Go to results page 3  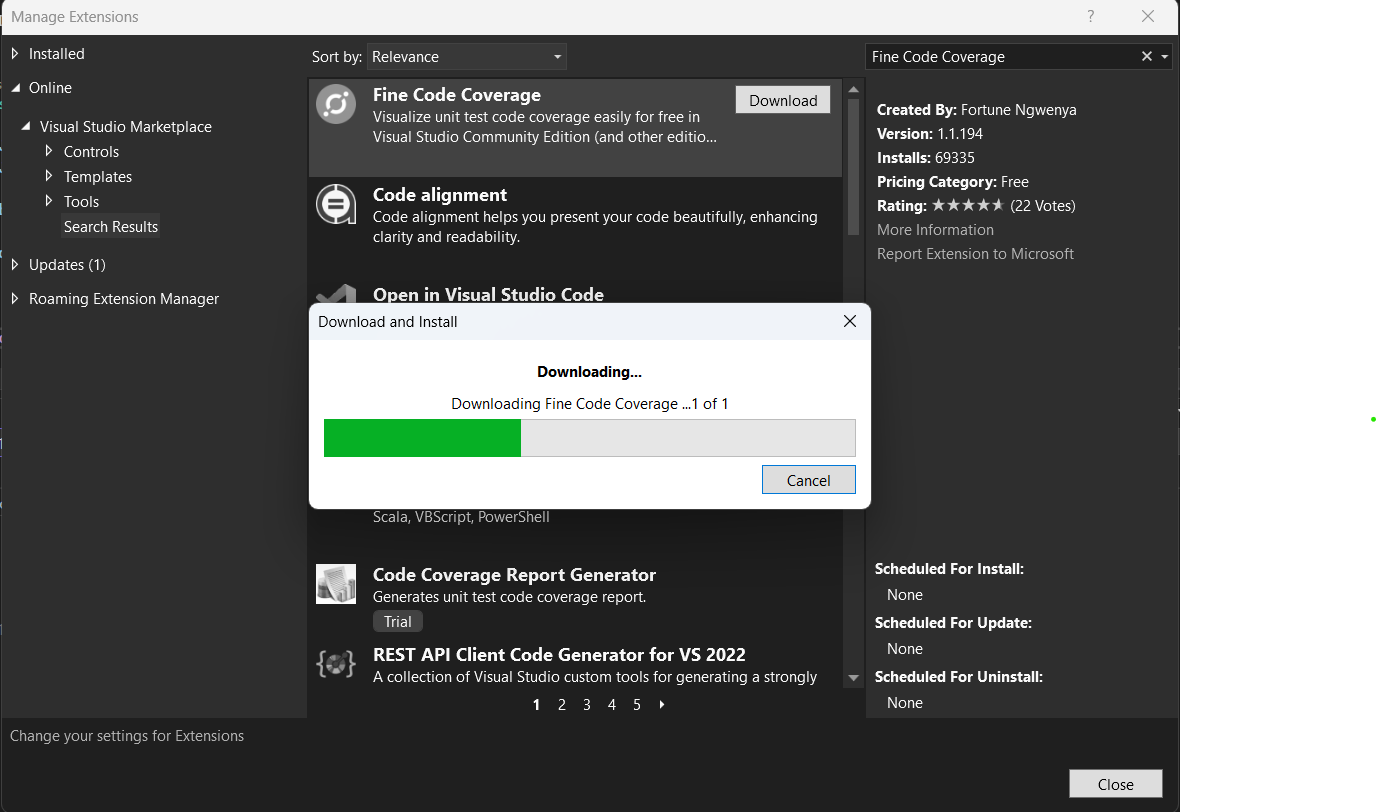point(587,705)
